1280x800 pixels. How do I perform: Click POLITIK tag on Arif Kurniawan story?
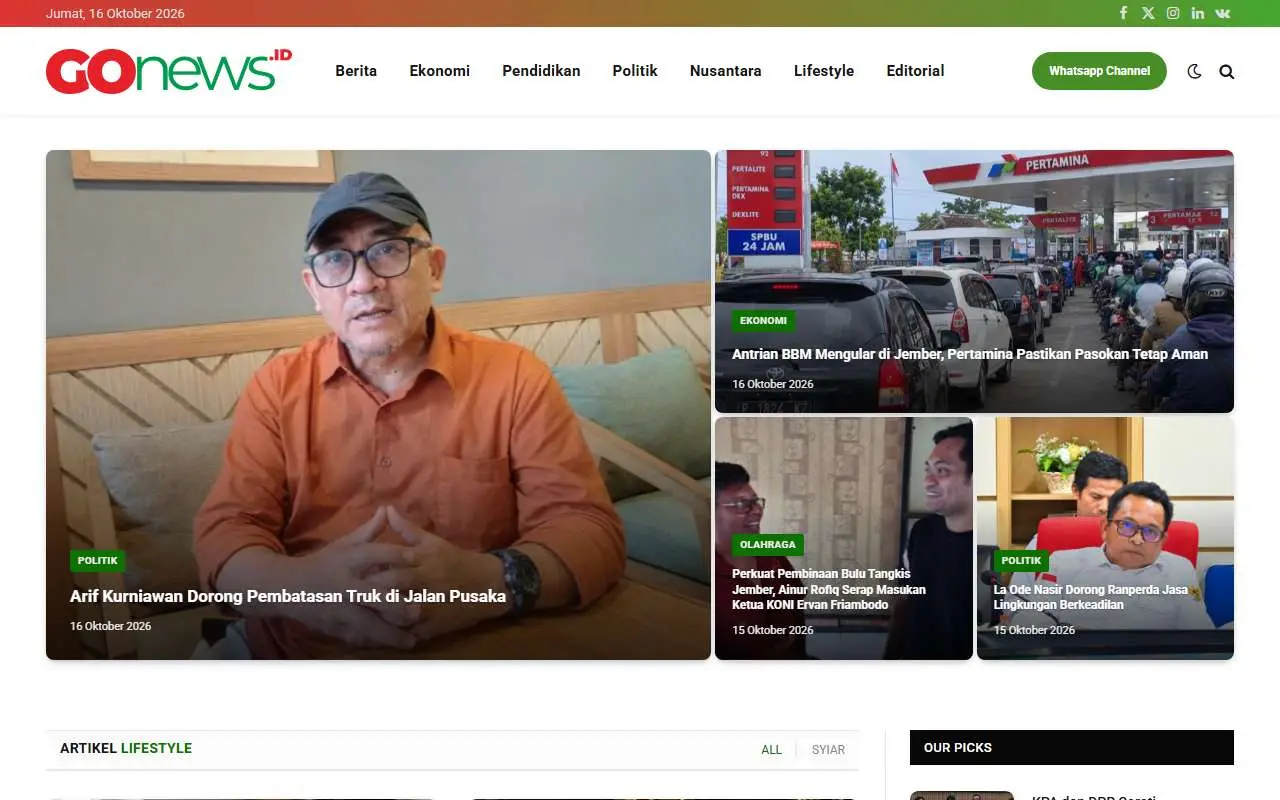pyautogui.click(x=97, y=561)
